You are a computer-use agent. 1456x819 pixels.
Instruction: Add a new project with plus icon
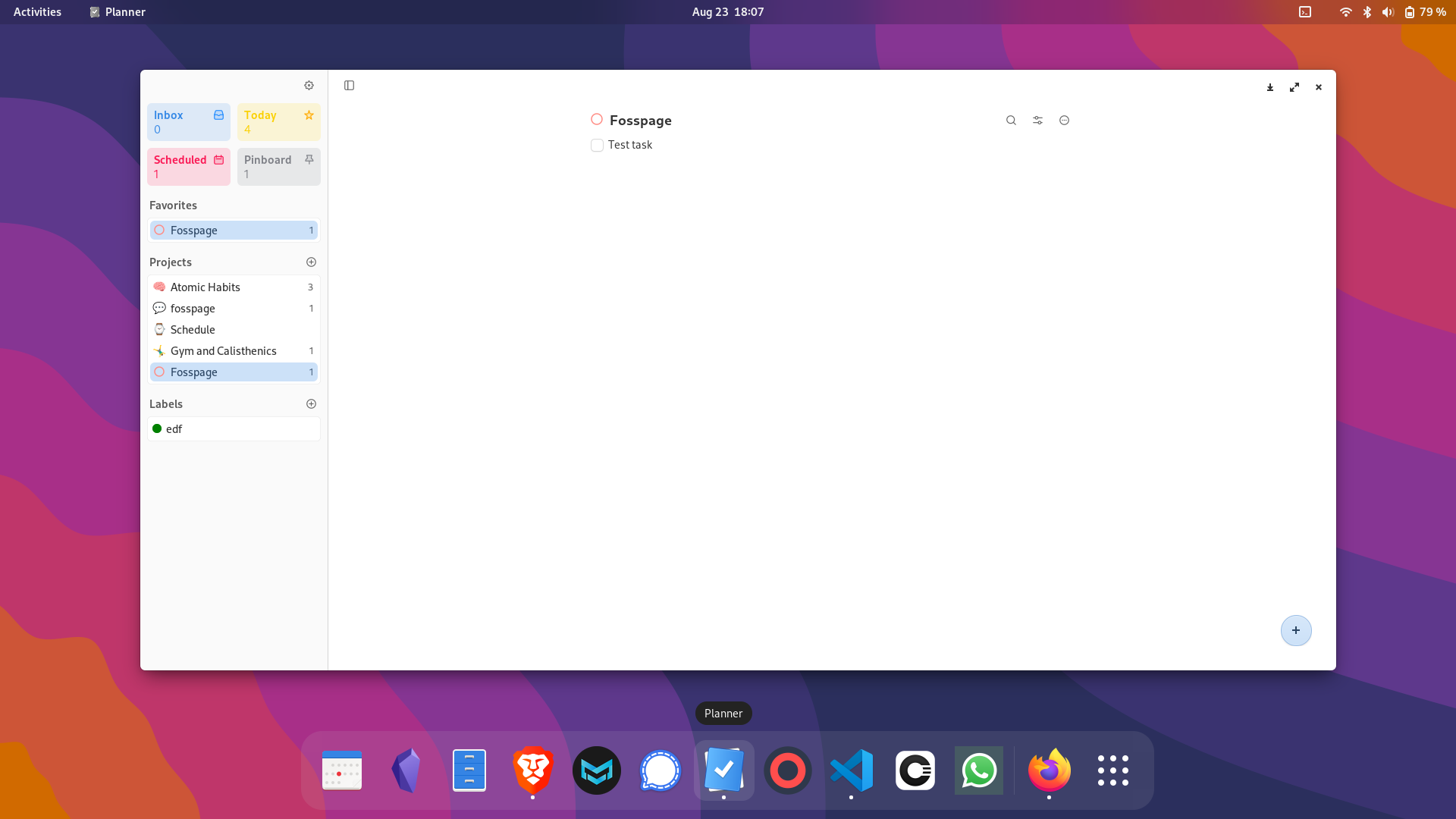point(311,262)
